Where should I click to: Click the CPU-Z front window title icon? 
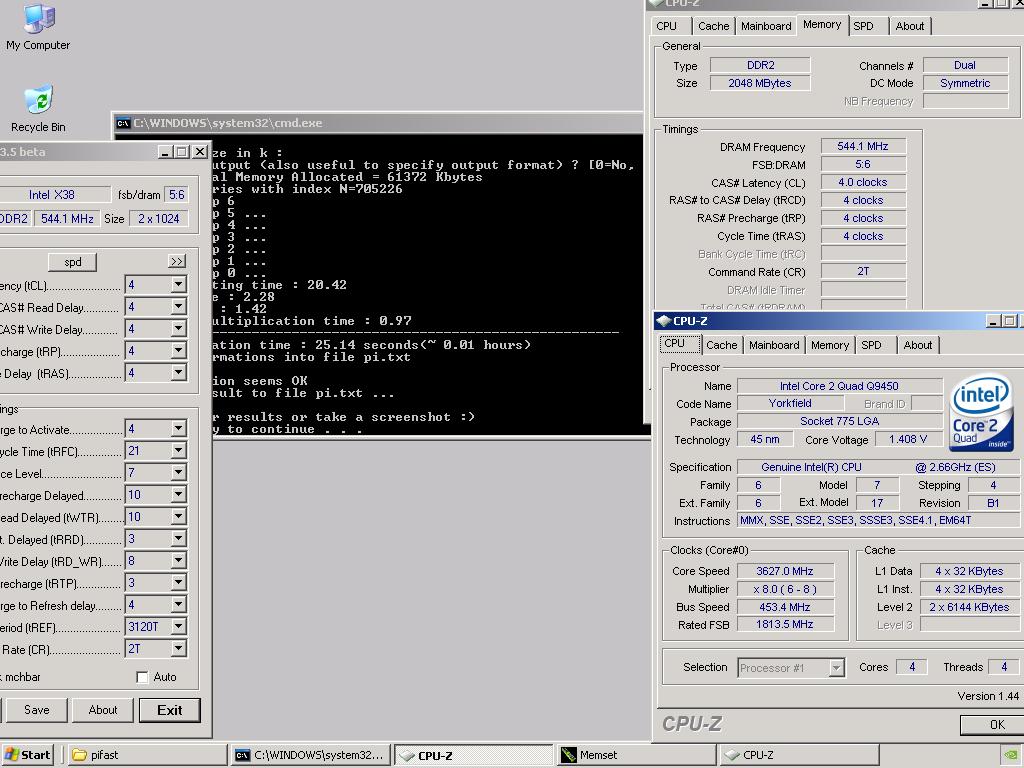[x=664, y=321]
